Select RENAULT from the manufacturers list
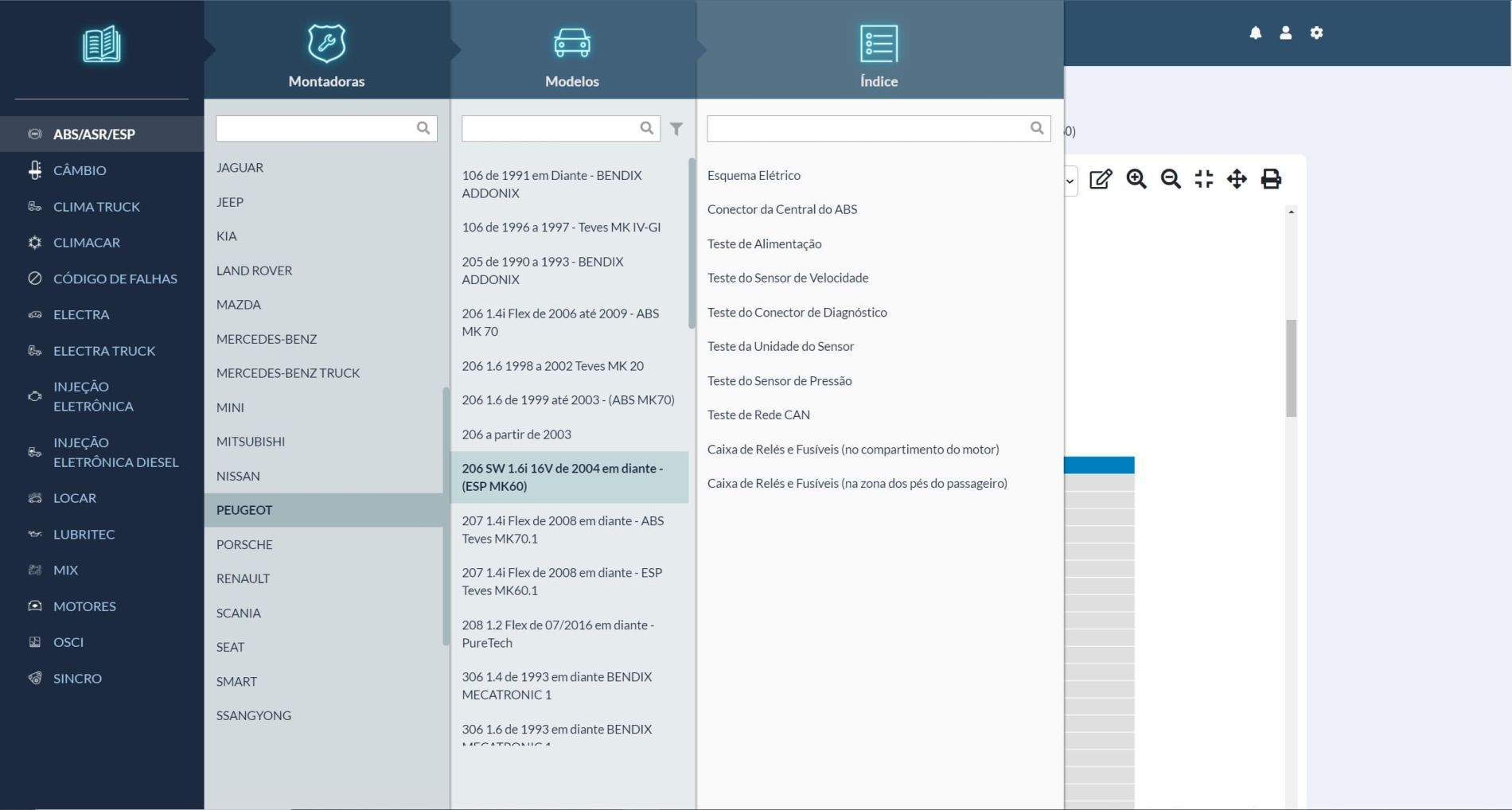The width and height of the screenshot is (1512, 810). click(x=243, y=578)
